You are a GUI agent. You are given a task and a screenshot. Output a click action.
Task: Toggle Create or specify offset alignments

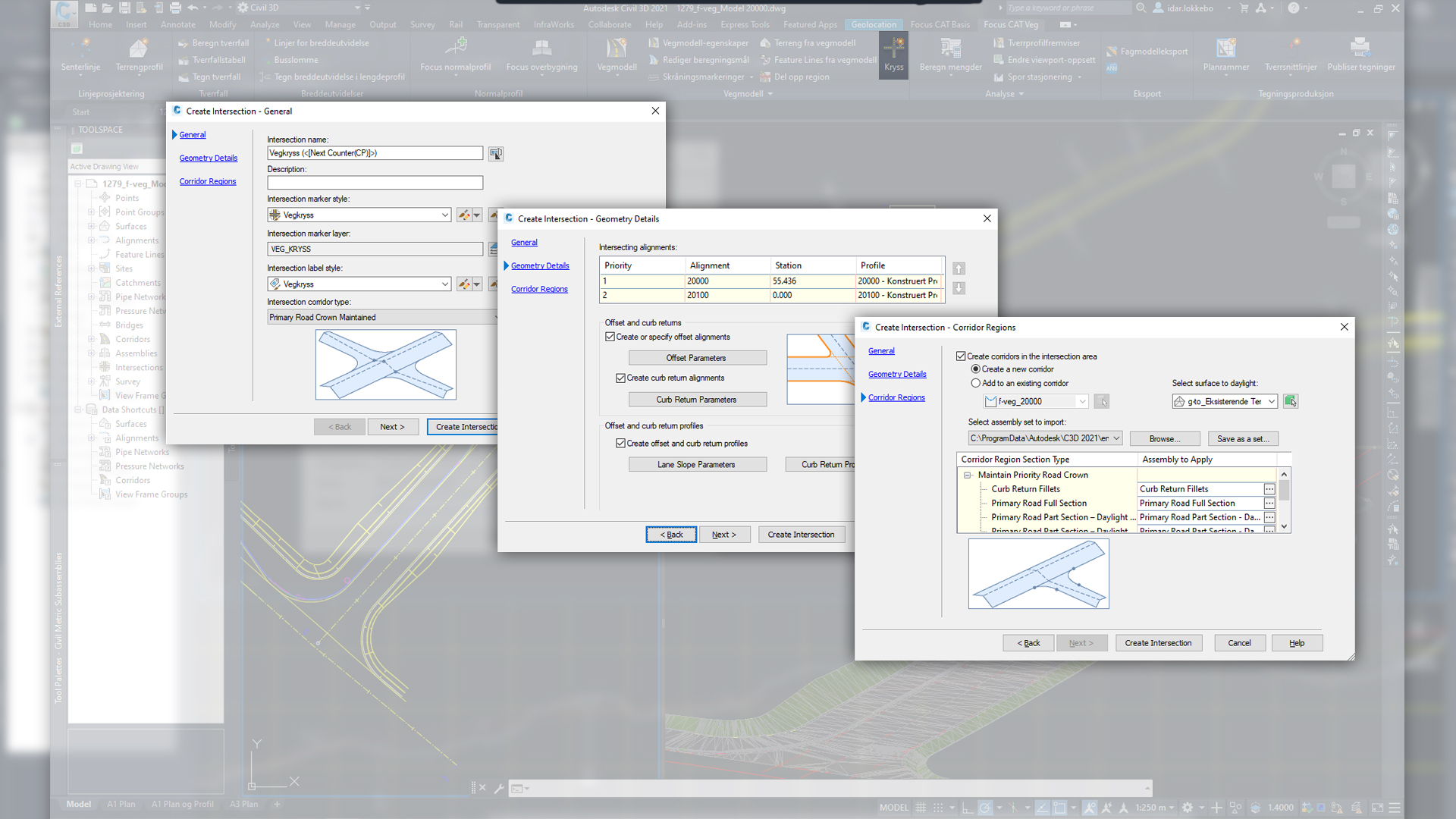pos(610,337)
